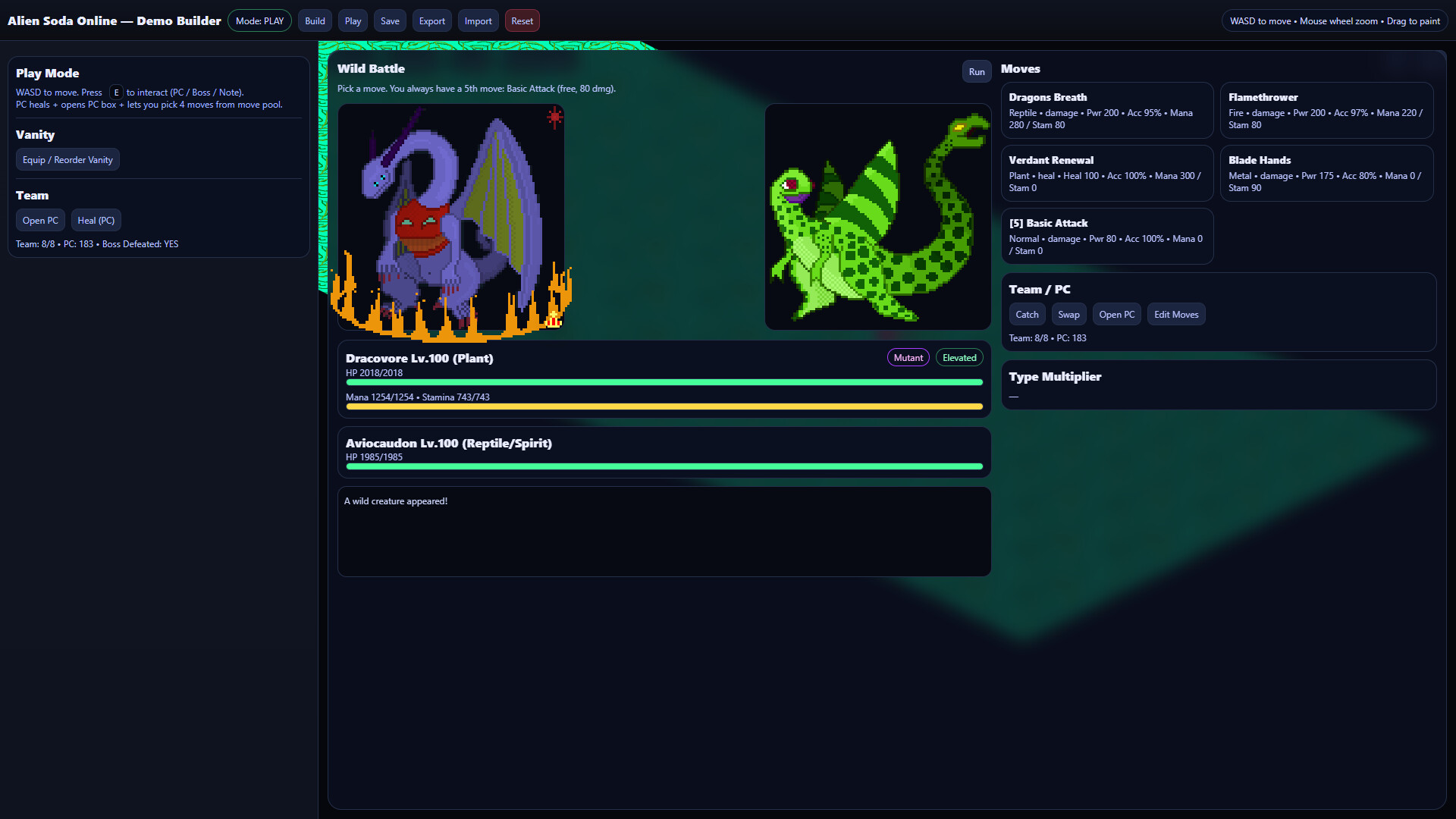Use Verdant Renewal to heal
Screen dimensions: 1456x819
1106,173
